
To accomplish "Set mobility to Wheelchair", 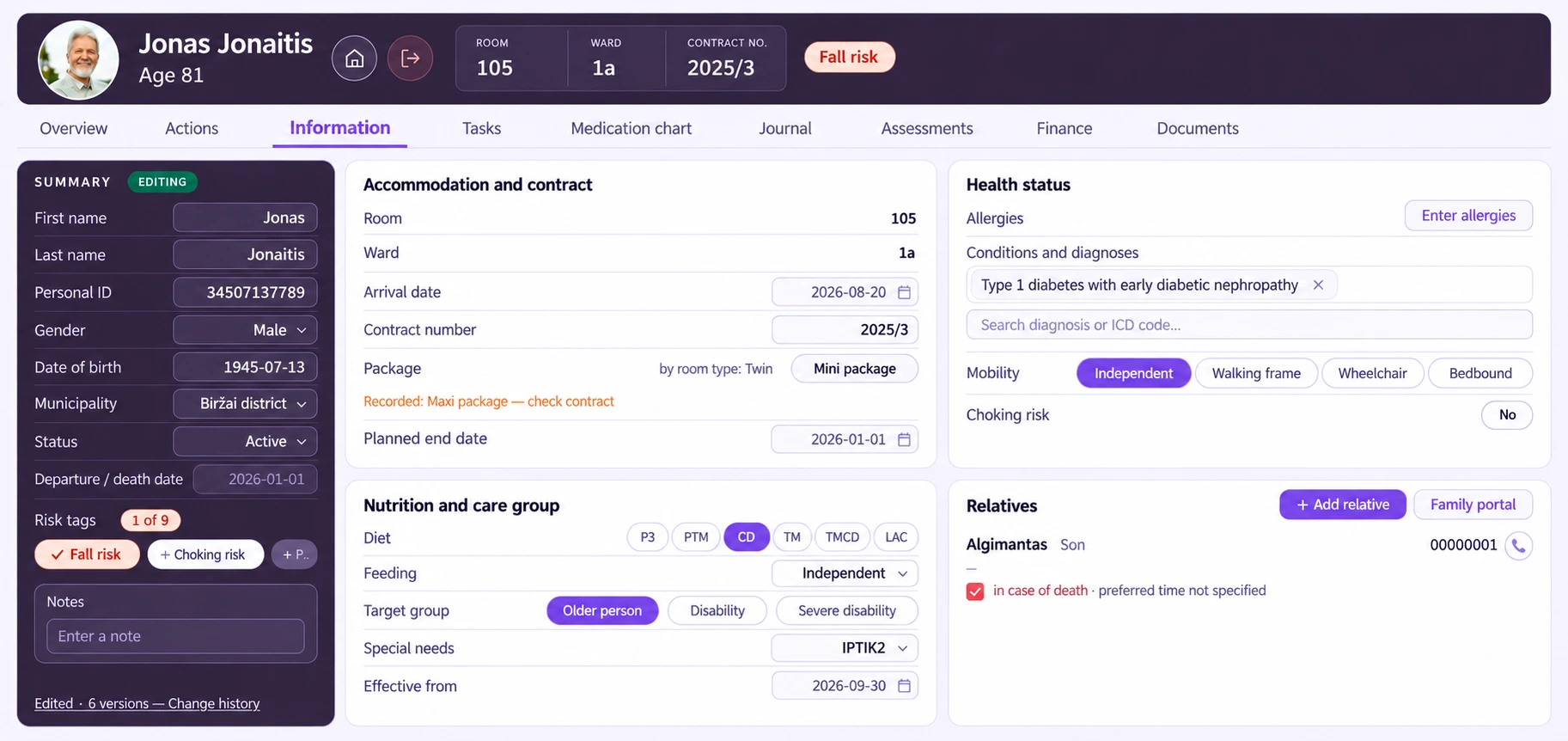I will (x=1372, y=373).
